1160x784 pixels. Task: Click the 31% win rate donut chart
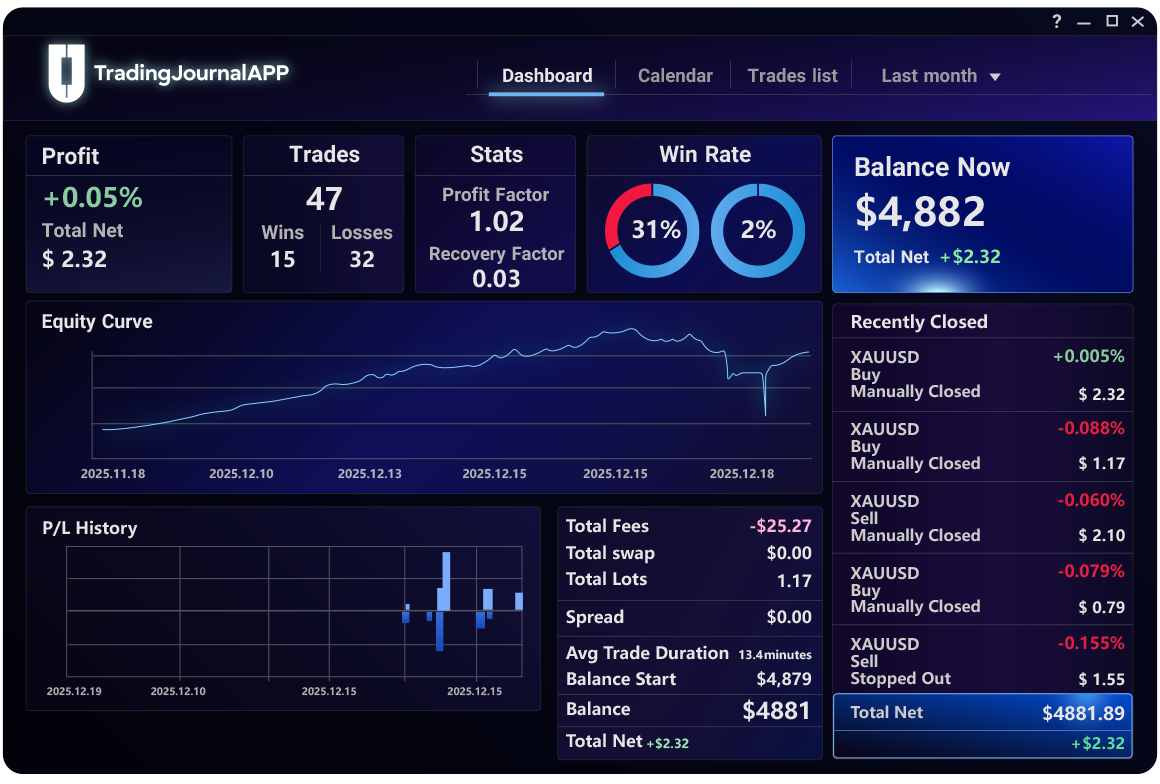(652, 230)
